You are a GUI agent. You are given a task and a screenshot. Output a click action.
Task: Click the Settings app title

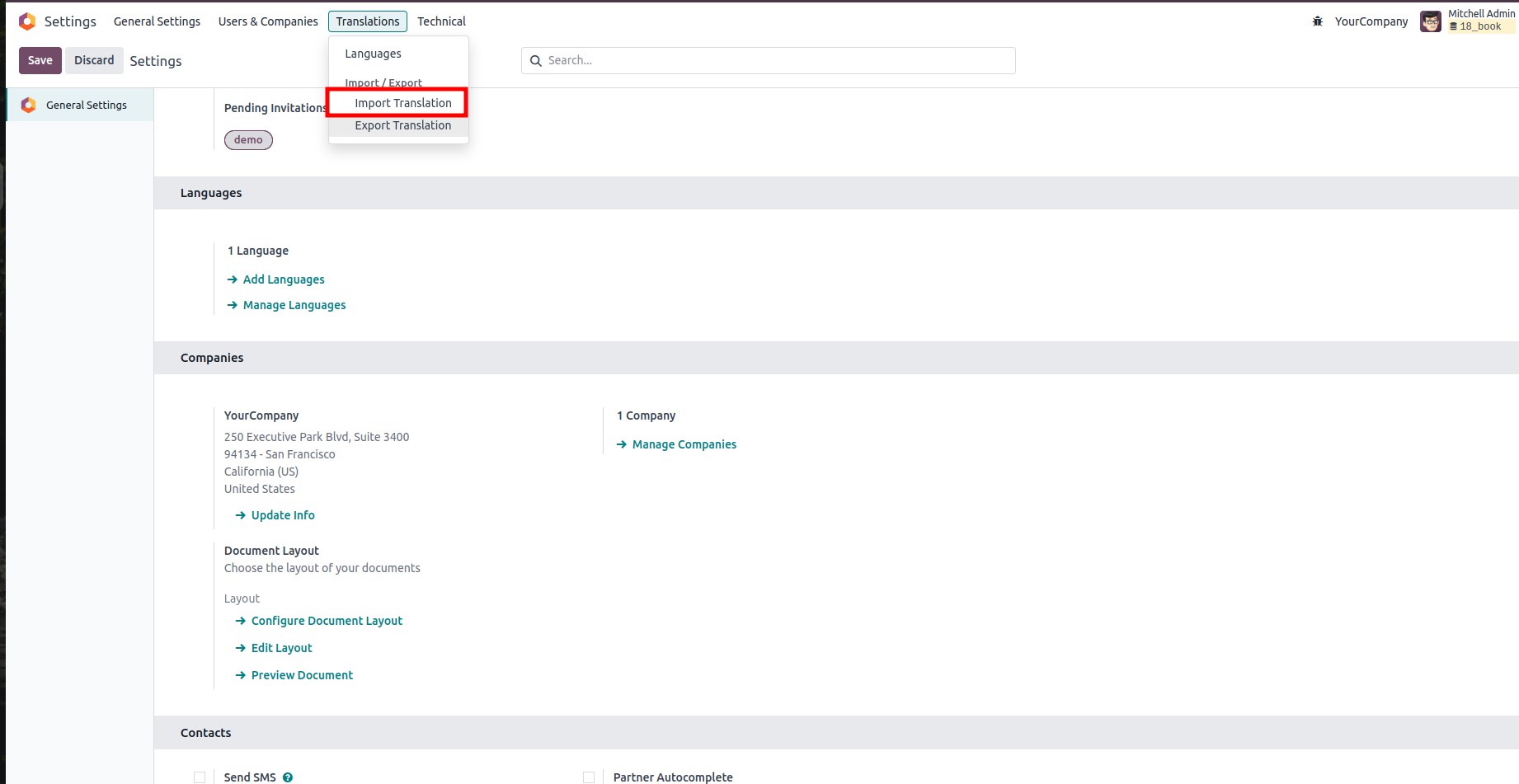70,21
